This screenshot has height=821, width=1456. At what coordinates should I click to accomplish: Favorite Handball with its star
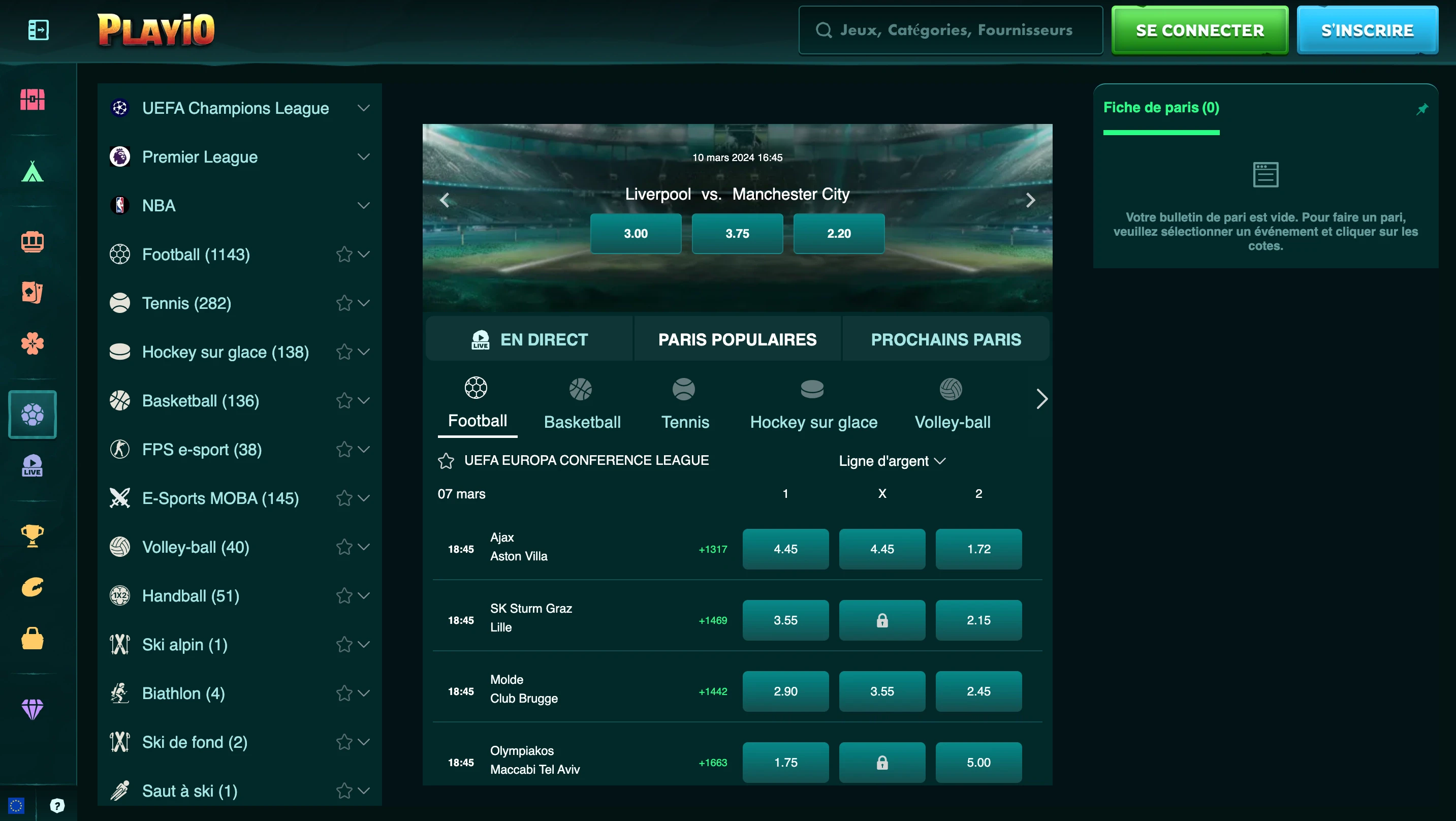[343, 596]
